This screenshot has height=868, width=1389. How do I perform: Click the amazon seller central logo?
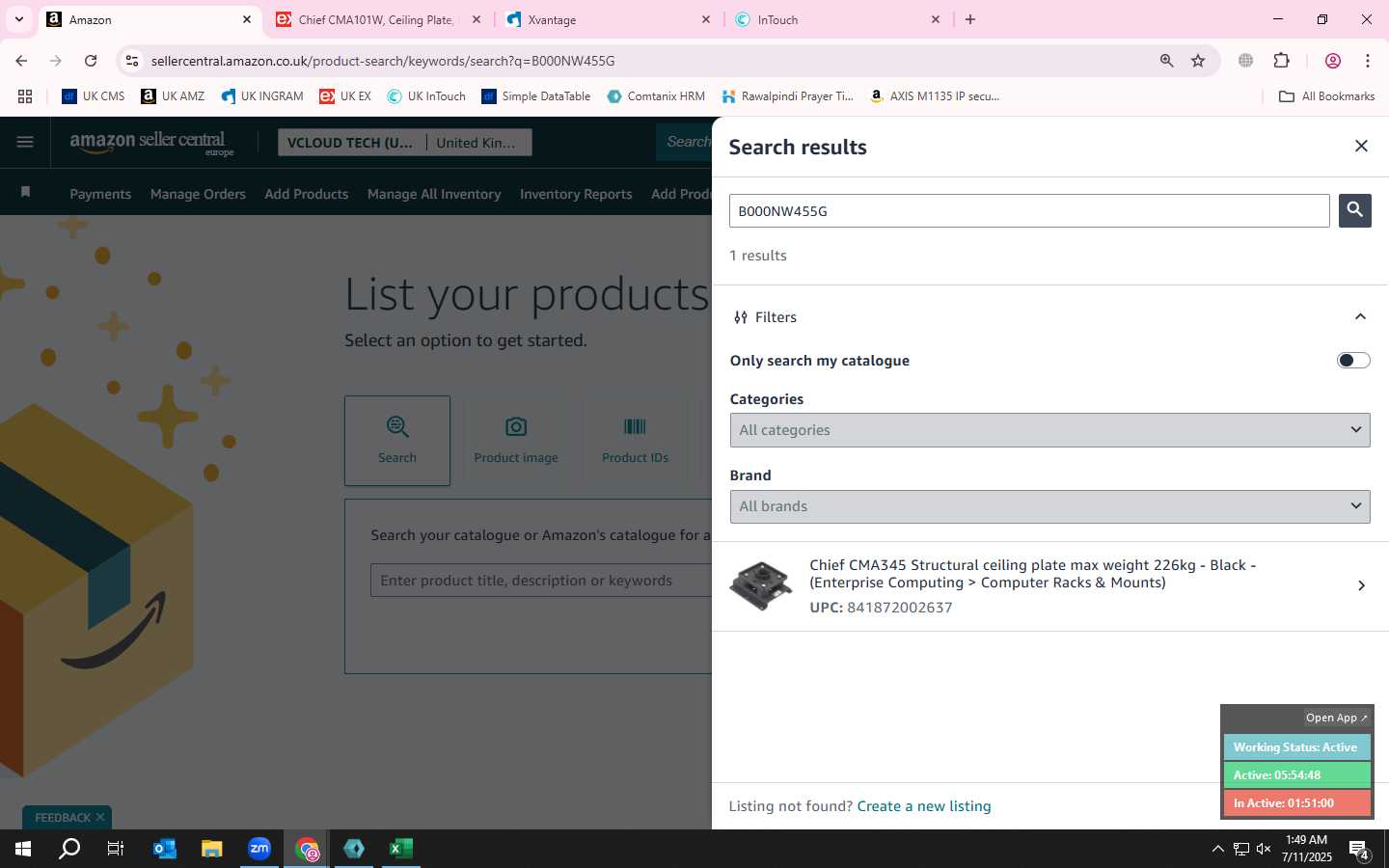click(x=151, y=143)
